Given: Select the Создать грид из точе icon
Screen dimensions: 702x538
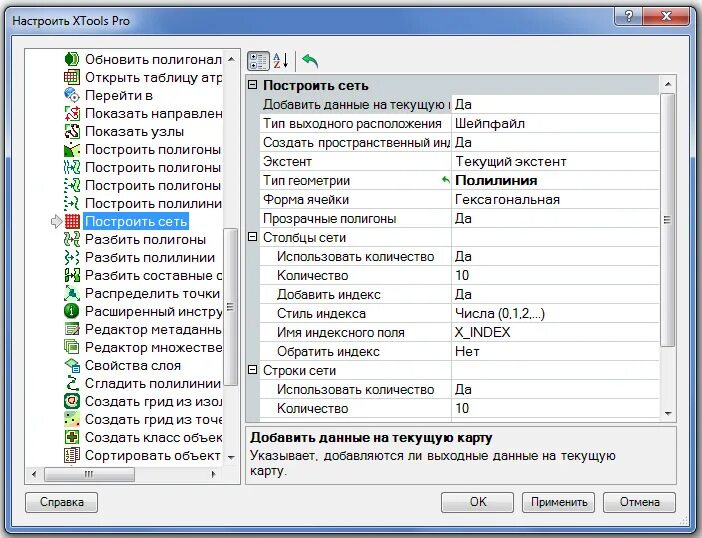Looking at the screenshot, I should 72,419.
